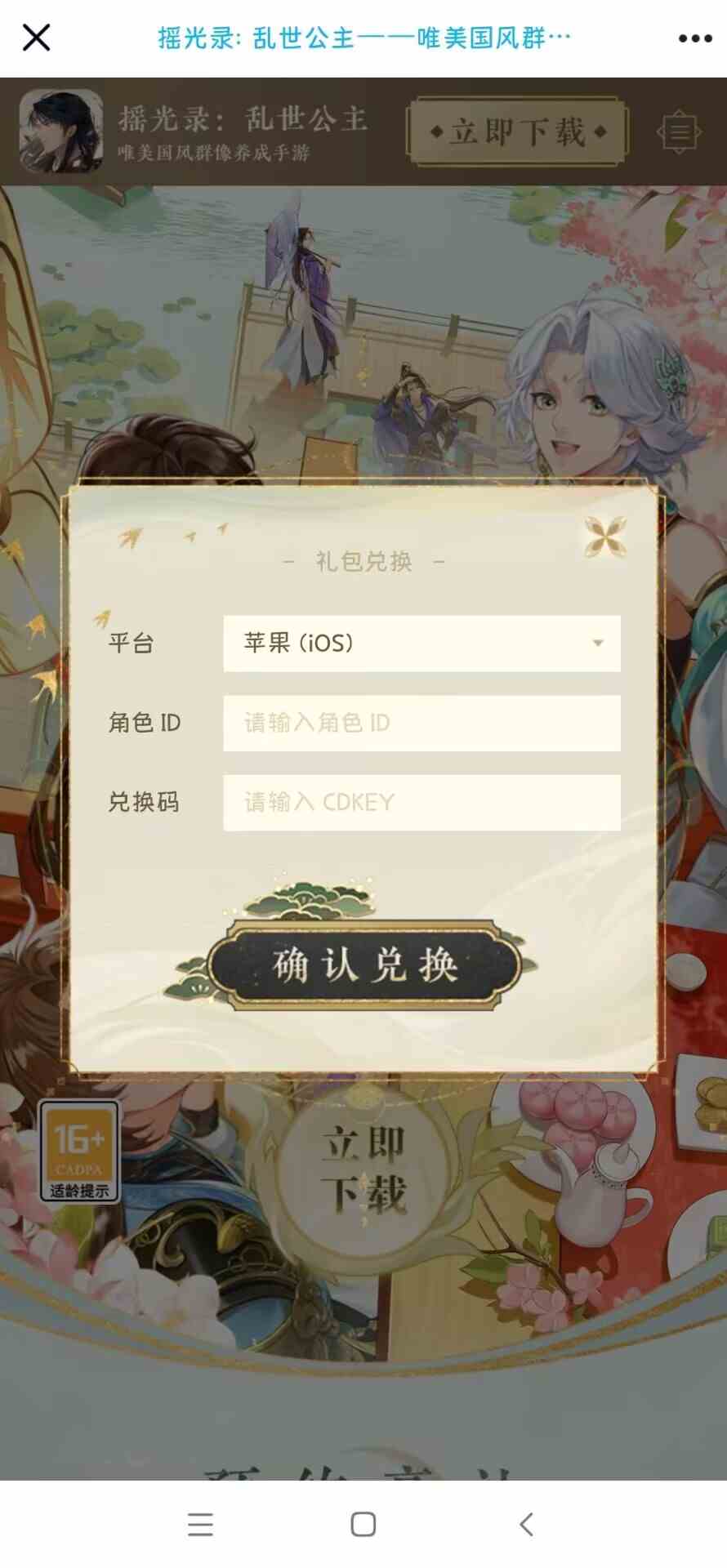727x1568 pixels.
Task: Click the 礼包兑换 dialog heading
Action: (363, 562)
